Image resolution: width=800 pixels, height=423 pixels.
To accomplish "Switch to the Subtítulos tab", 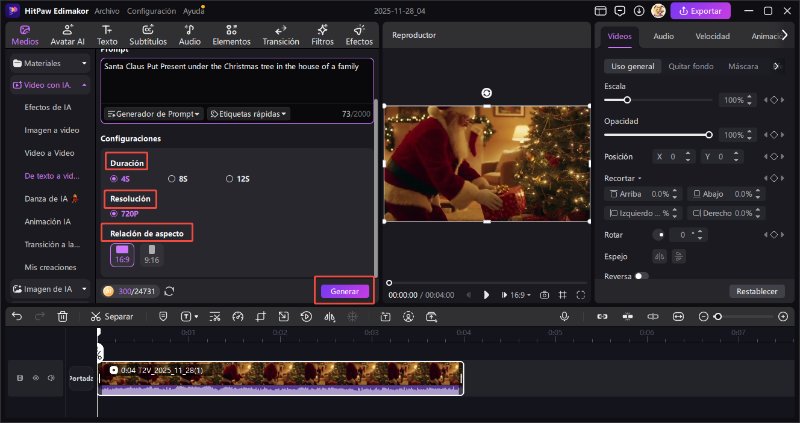I will tap(148, 35).
